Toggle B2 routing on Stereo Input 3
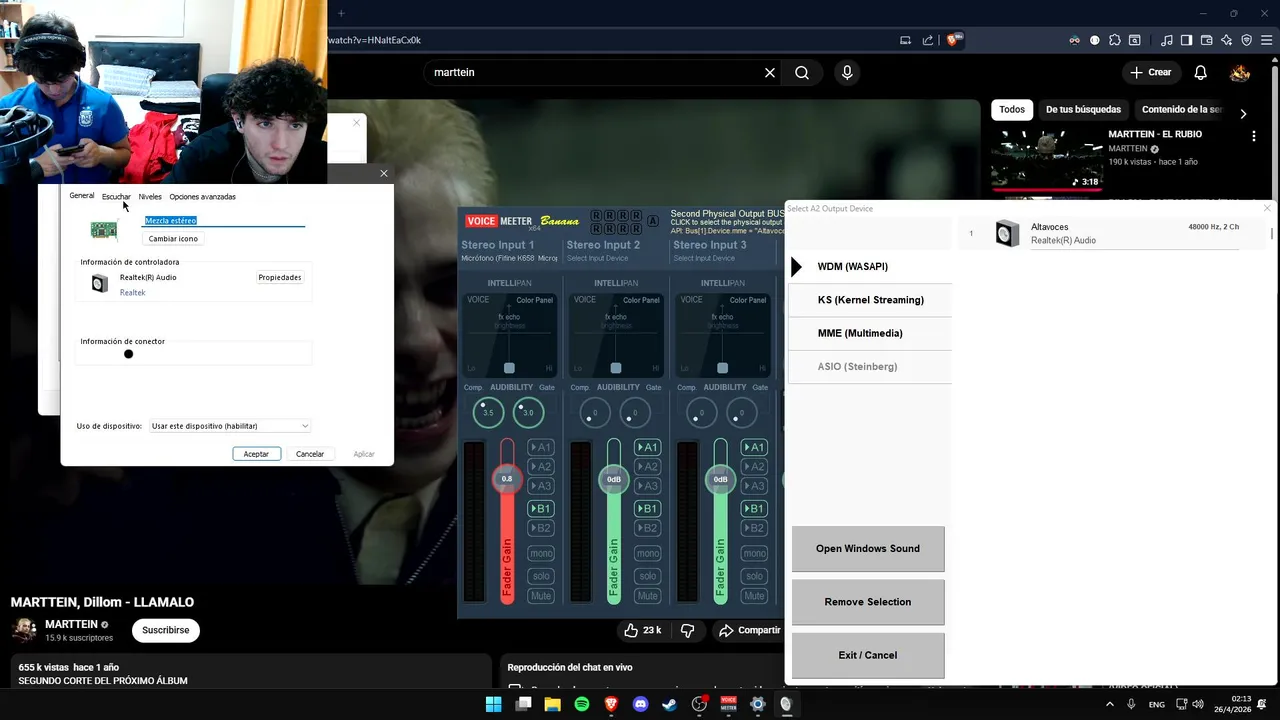This screenshot has height=720, width=1280. click(754, 528)
